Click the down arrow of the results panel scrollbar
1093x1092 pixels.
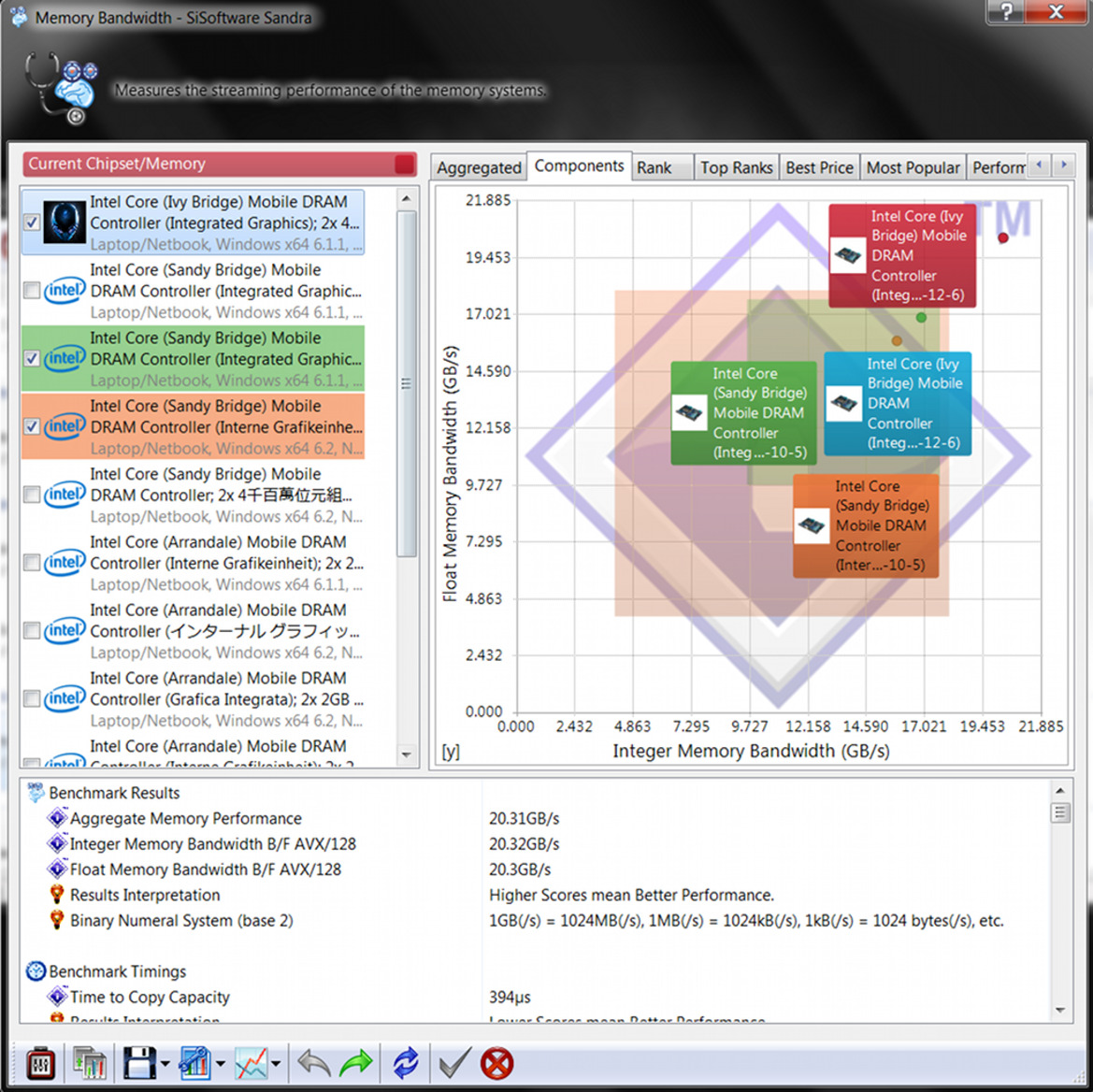coord(1060,1011)
